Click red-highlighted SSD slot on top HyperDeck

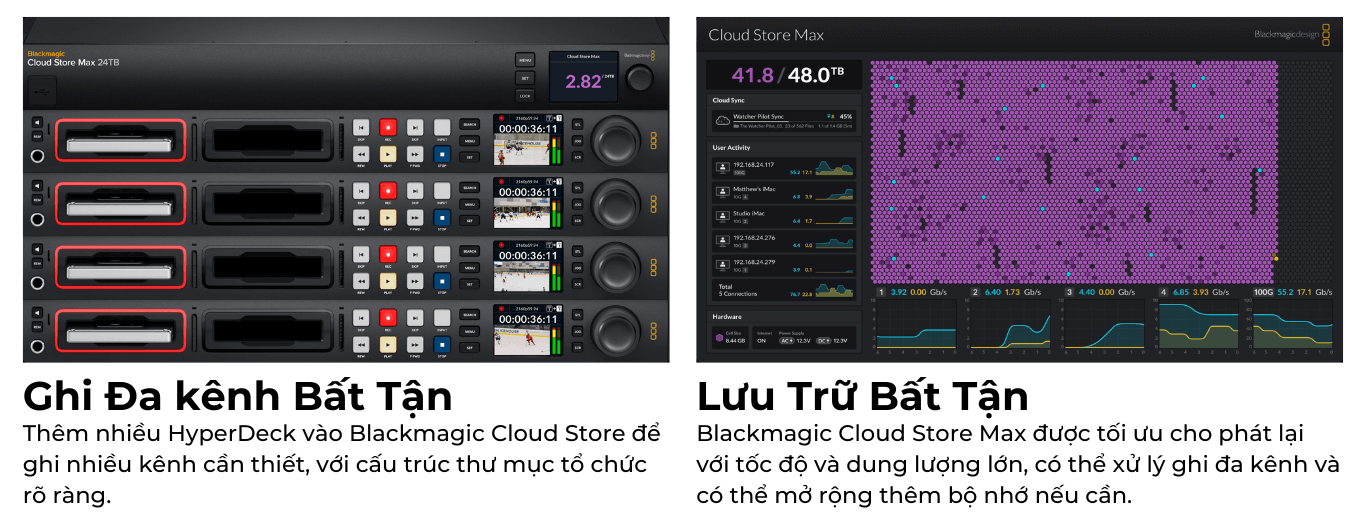click(120, 140)
